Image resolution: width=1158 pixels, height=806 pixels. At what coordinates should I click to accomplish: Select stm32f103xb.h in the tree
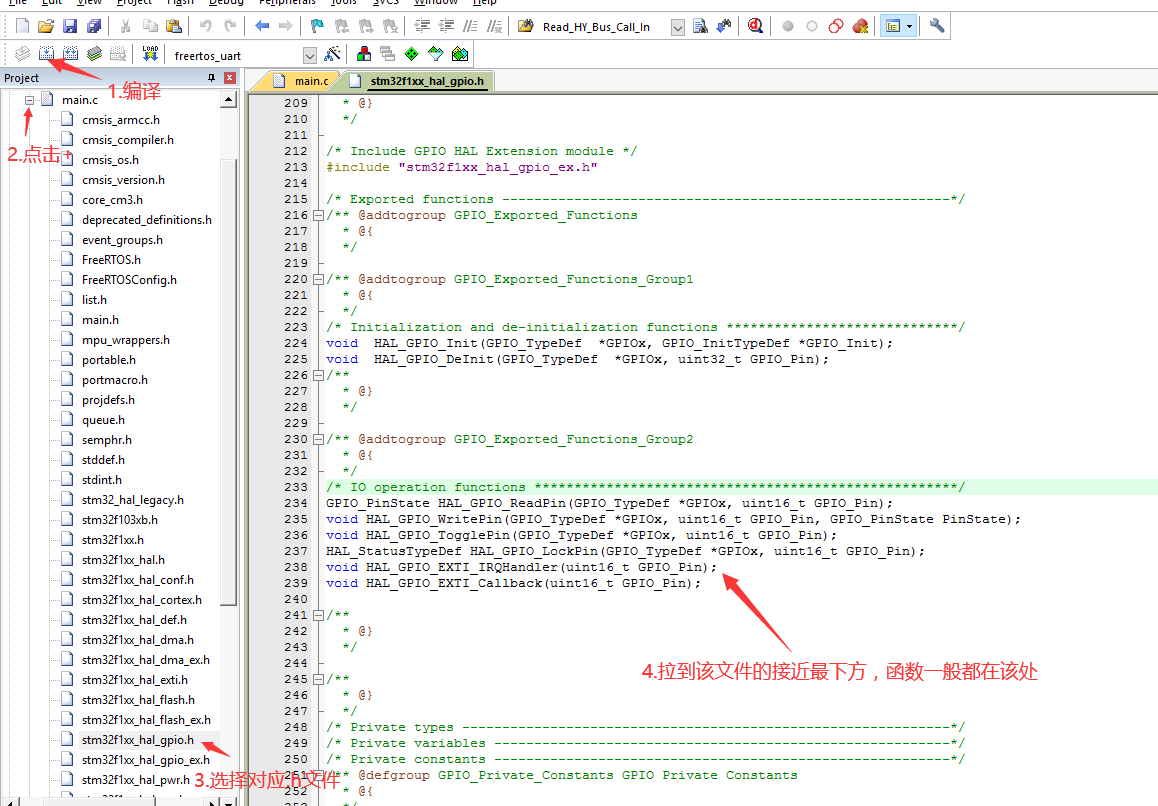(x=120, y=520)
